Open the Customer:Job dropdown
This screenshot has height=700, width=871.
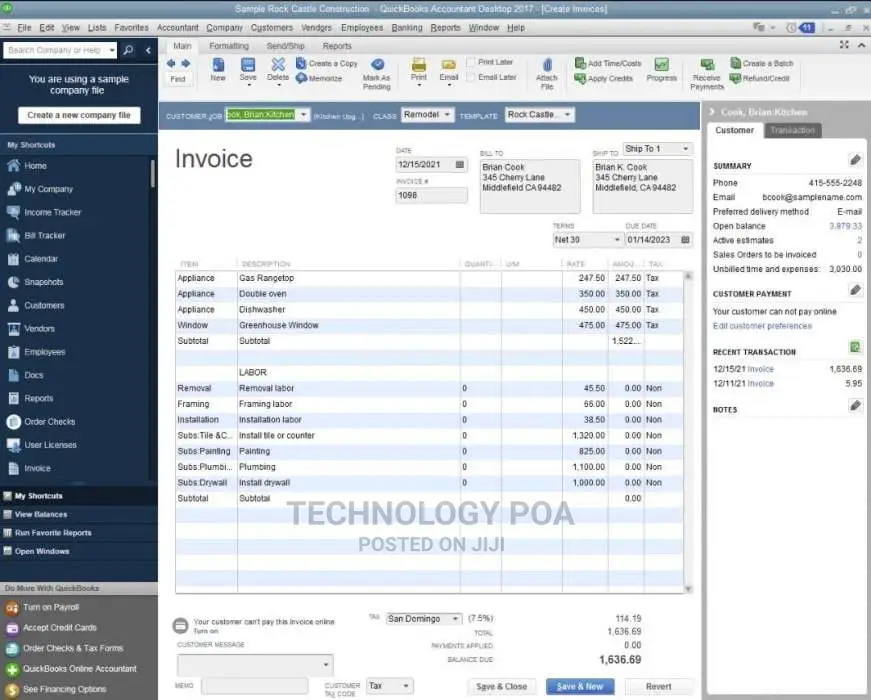303,115
